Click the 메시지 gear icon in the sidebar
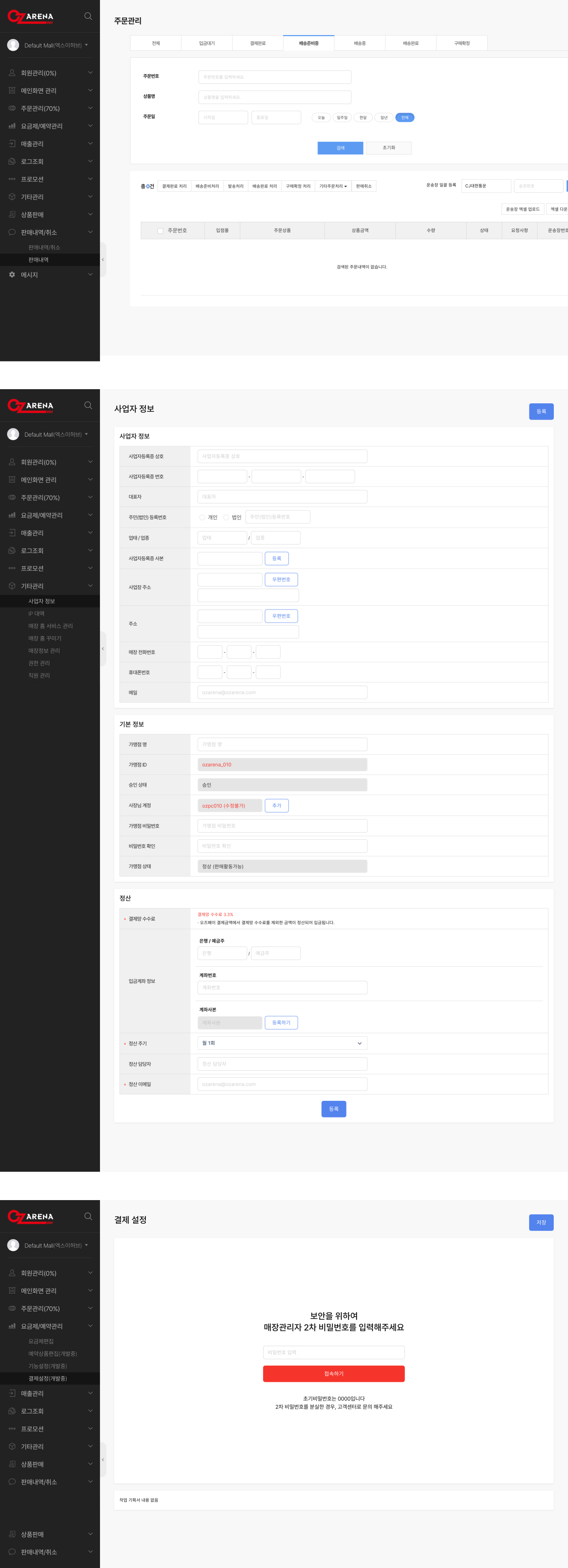 (x=12, y=275)
